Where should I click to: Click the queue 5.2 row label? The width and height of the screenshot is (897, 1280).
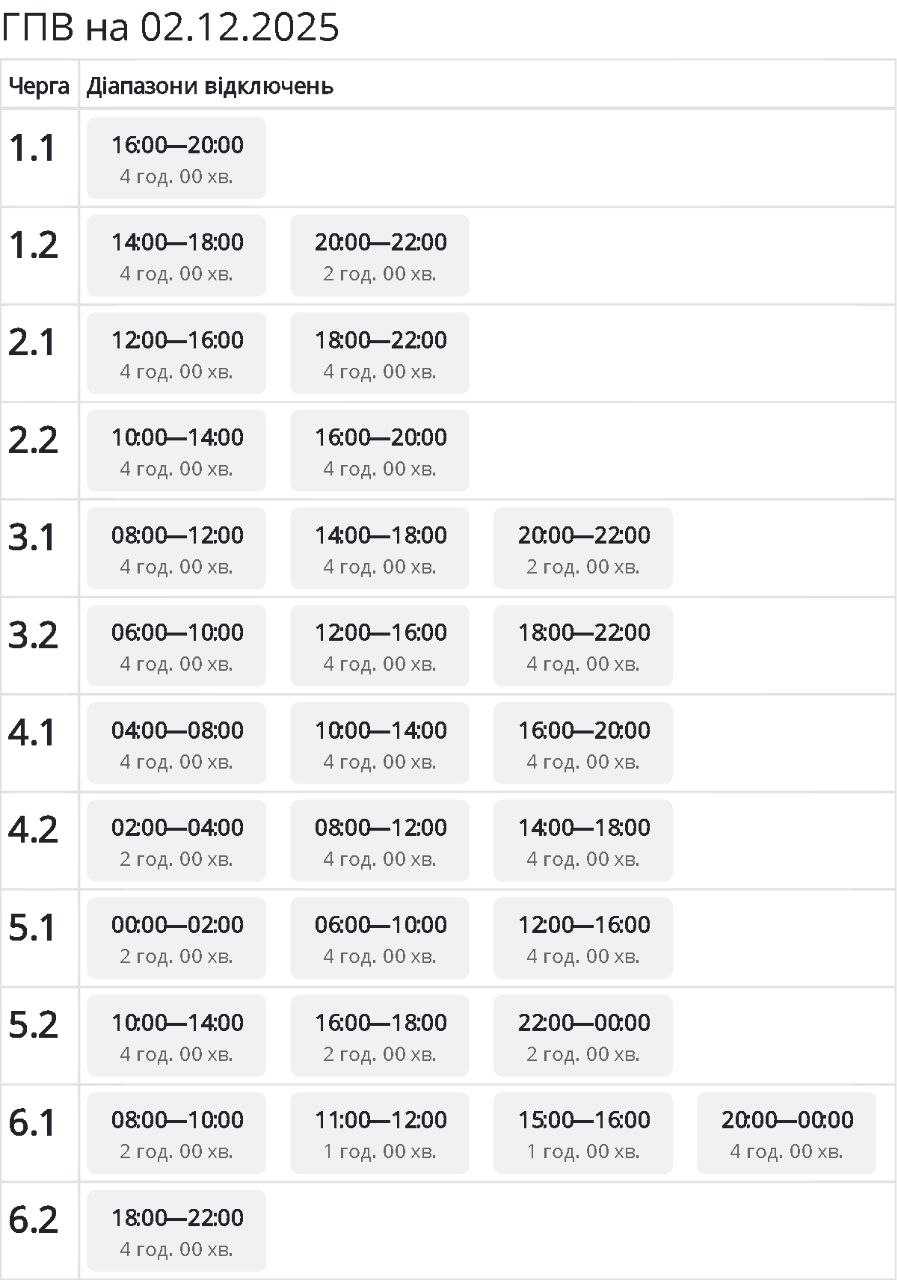coord(33,1026)
